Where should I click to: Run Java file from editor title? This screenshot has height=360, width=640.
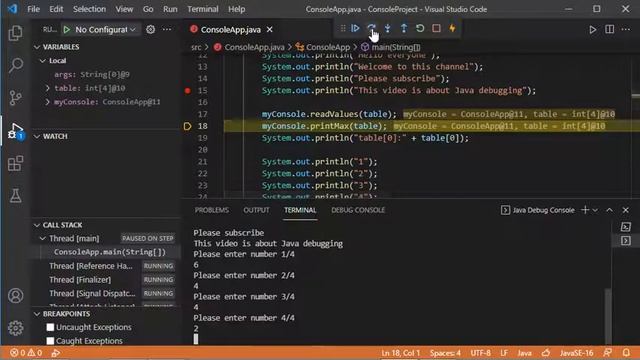[x=593, y=29]
